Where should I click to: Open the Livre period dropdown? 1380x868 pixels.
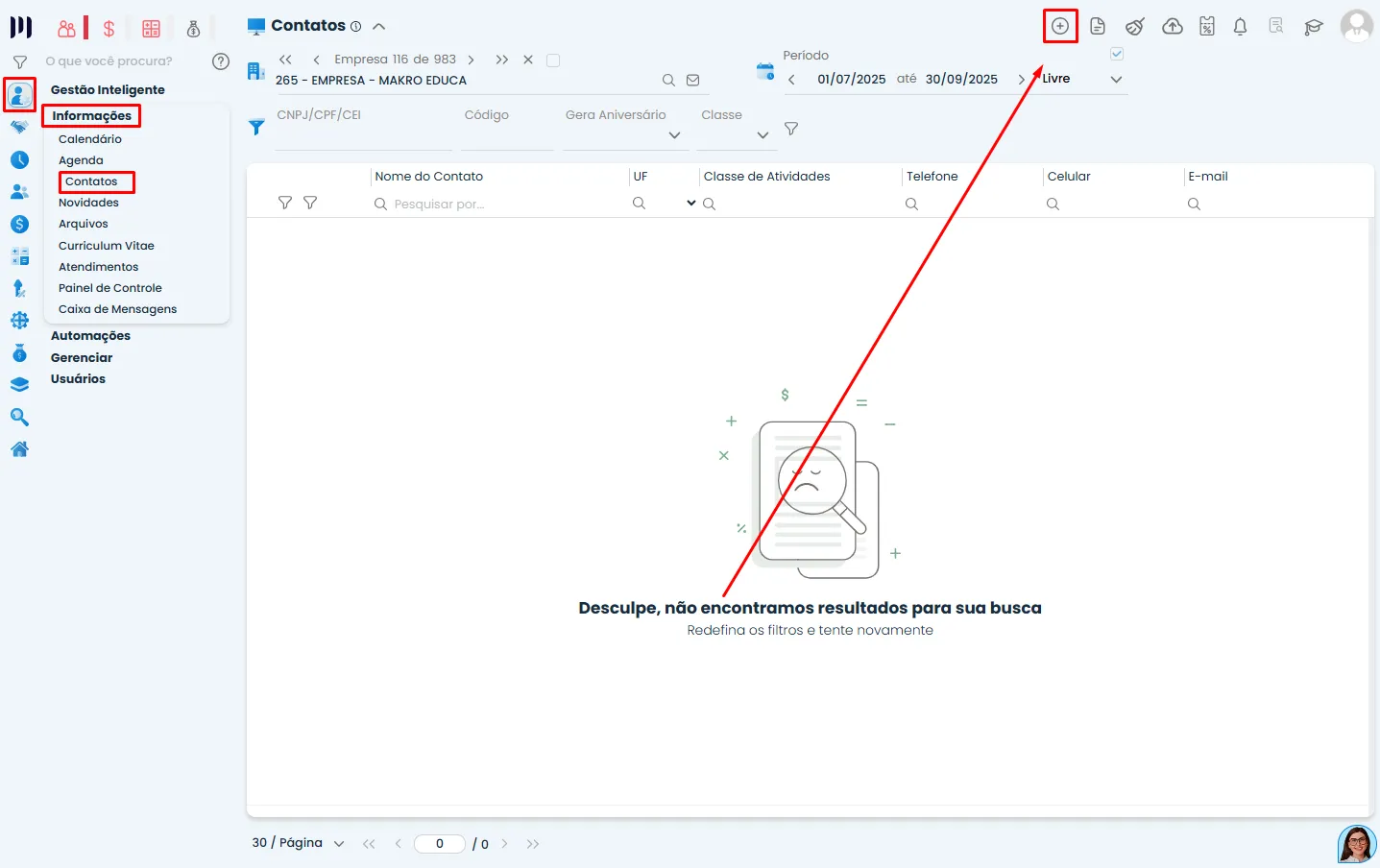(1083, 79)
